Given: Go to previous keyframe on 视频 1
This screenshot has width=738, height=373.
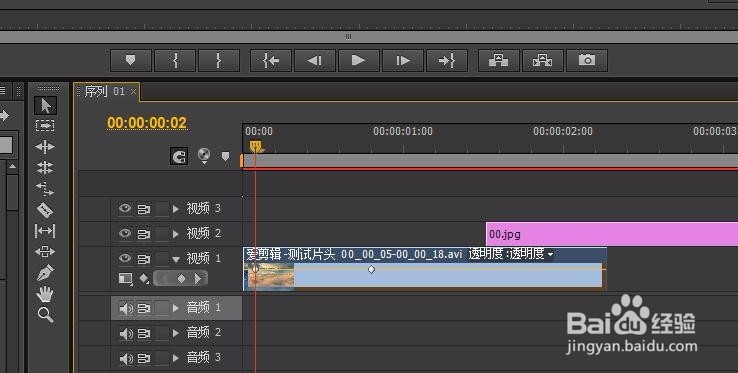Looking at the screenshot, I should [162, 279].
